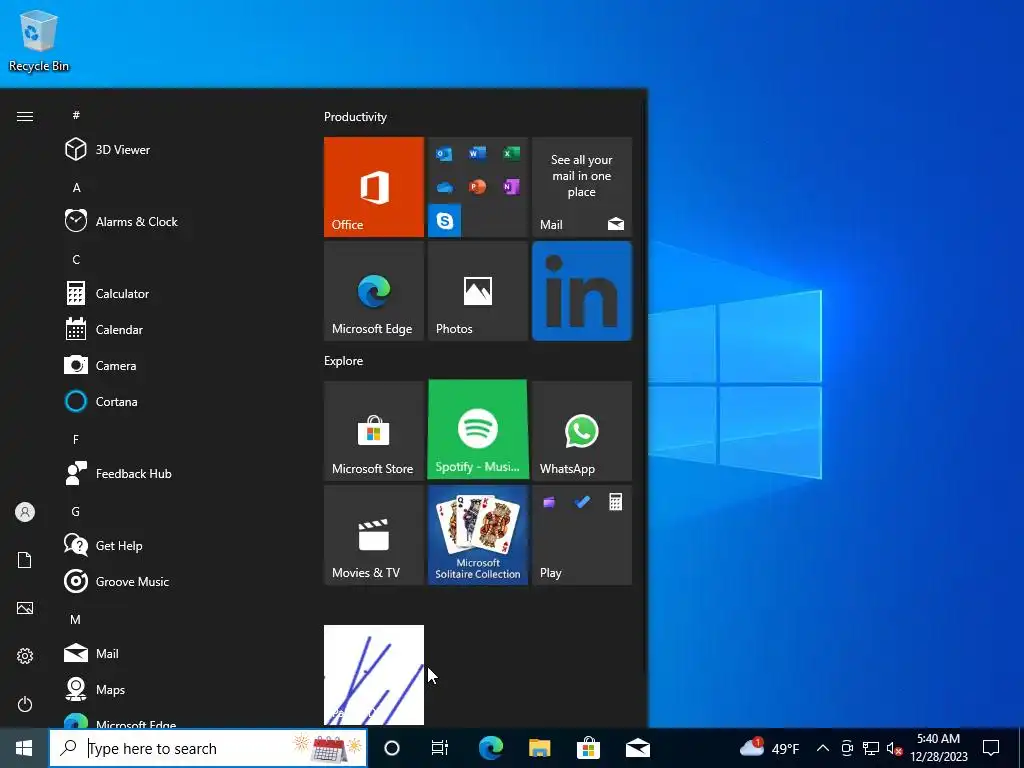Open Maps app
This screenshot has width=1024, height=768.
pos(176,689)
